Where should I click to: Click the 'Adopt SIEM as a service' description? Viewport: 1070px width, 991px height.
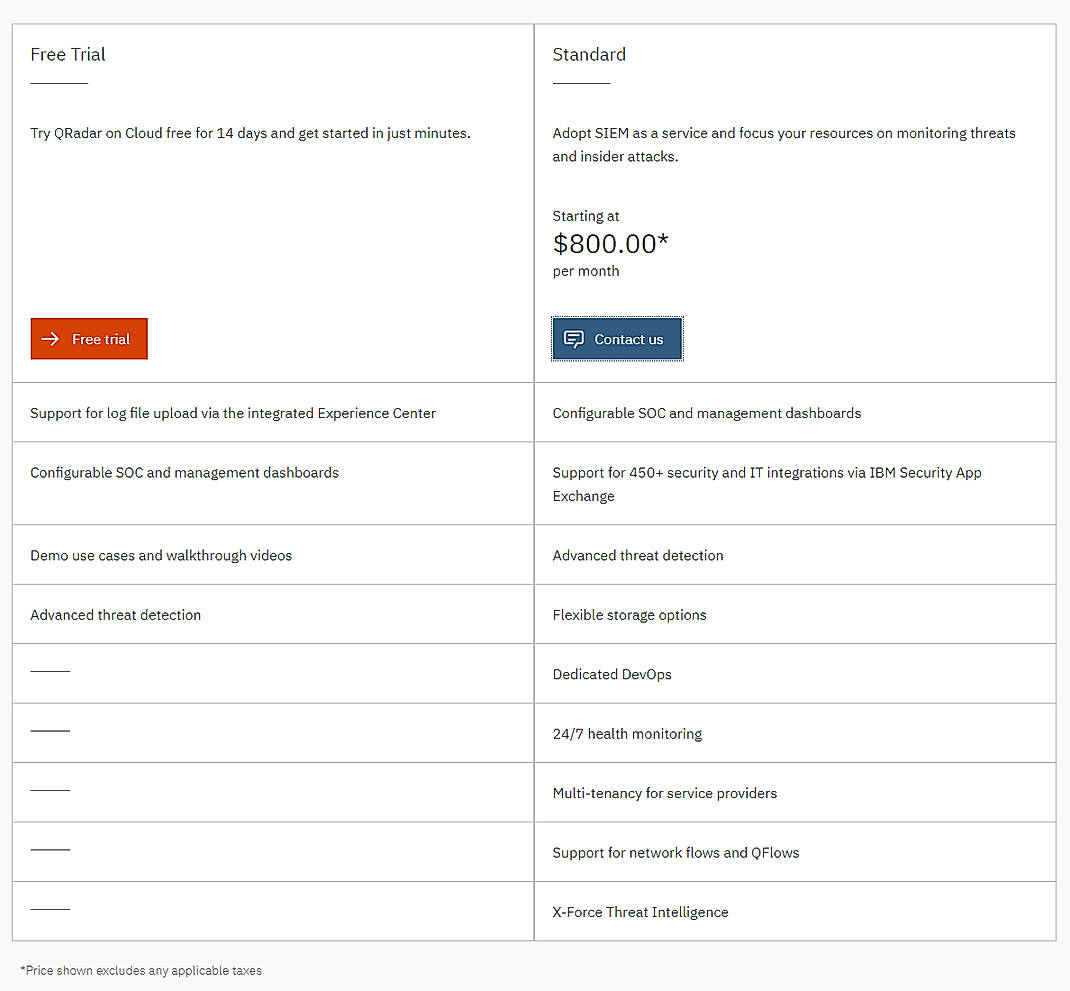(x=783, y=145)
